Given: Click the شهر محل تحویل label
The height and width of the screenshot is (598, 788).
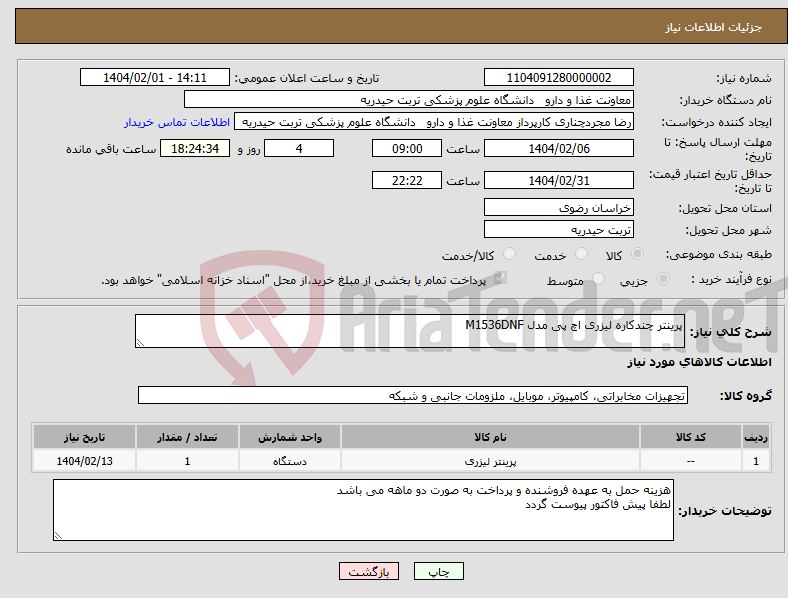Looking at the screenshot, I should (x=728, y=230).
